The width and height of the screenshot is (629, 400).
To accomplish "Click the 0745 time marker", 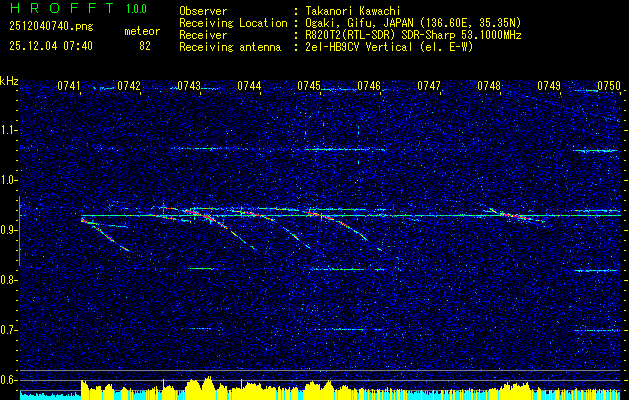I will tap(309, 86).
